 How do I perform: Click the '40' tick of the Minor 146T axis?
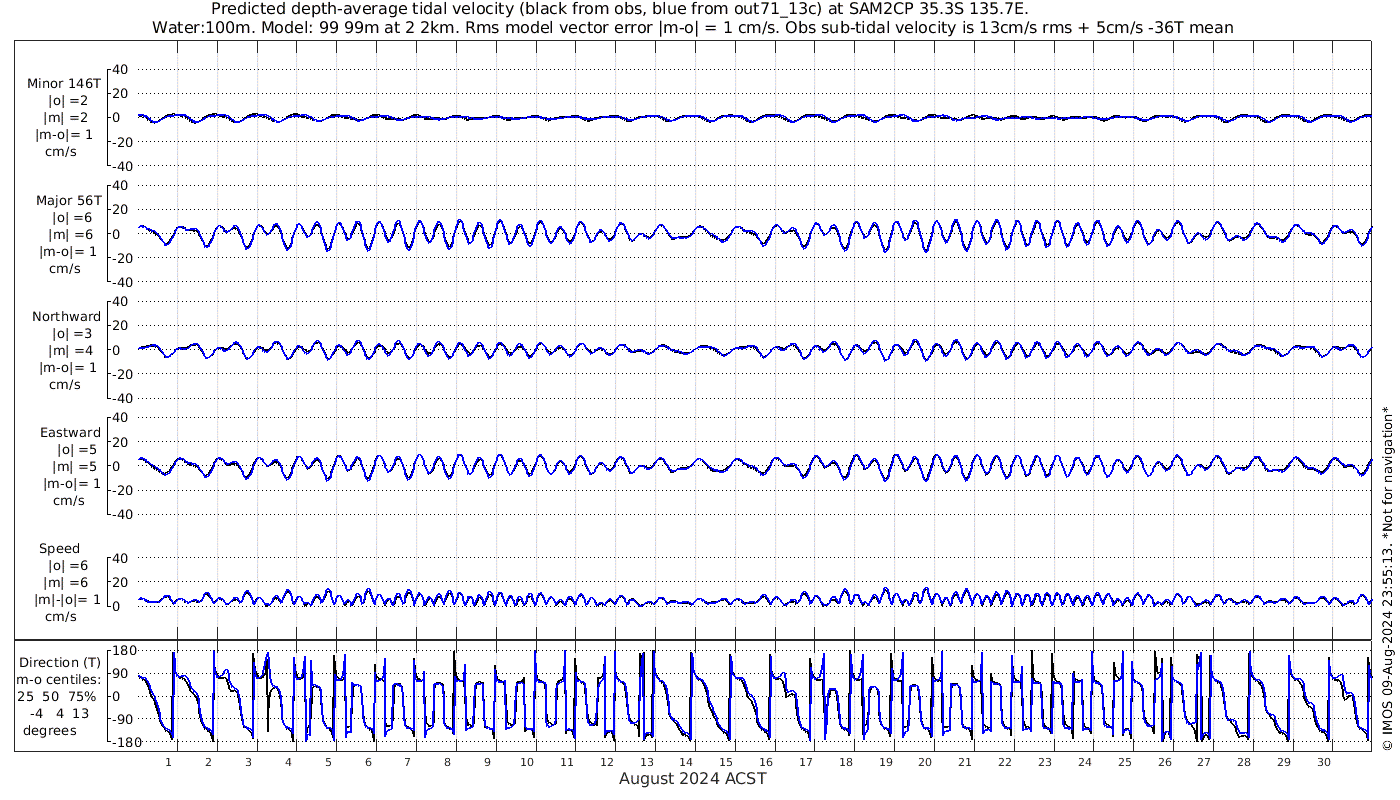click(x=121, y=69)
